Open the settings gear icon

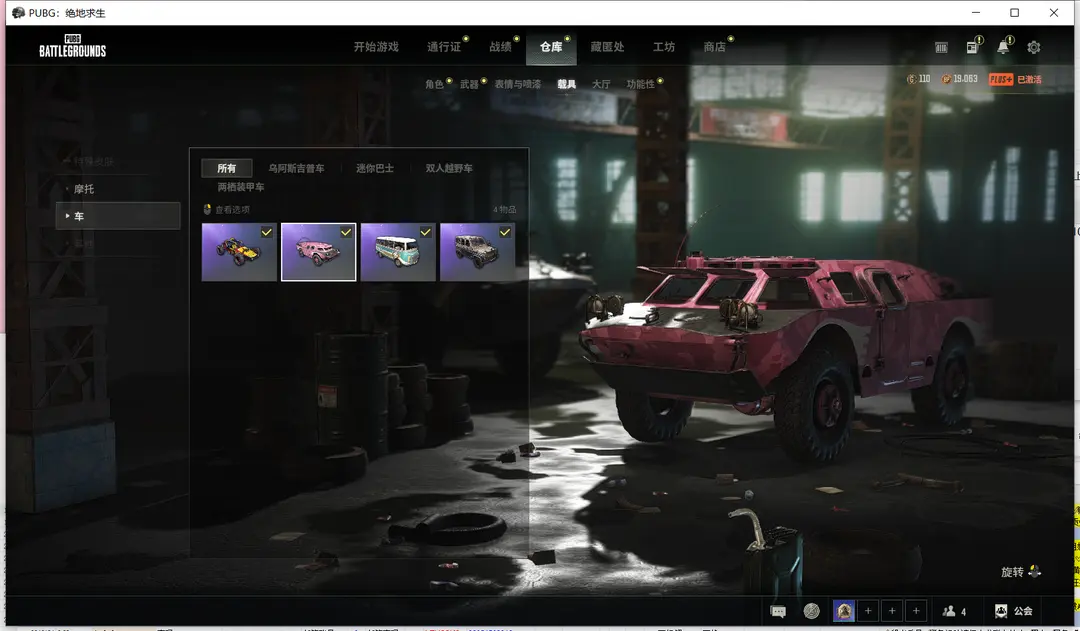pos(1033,47)
